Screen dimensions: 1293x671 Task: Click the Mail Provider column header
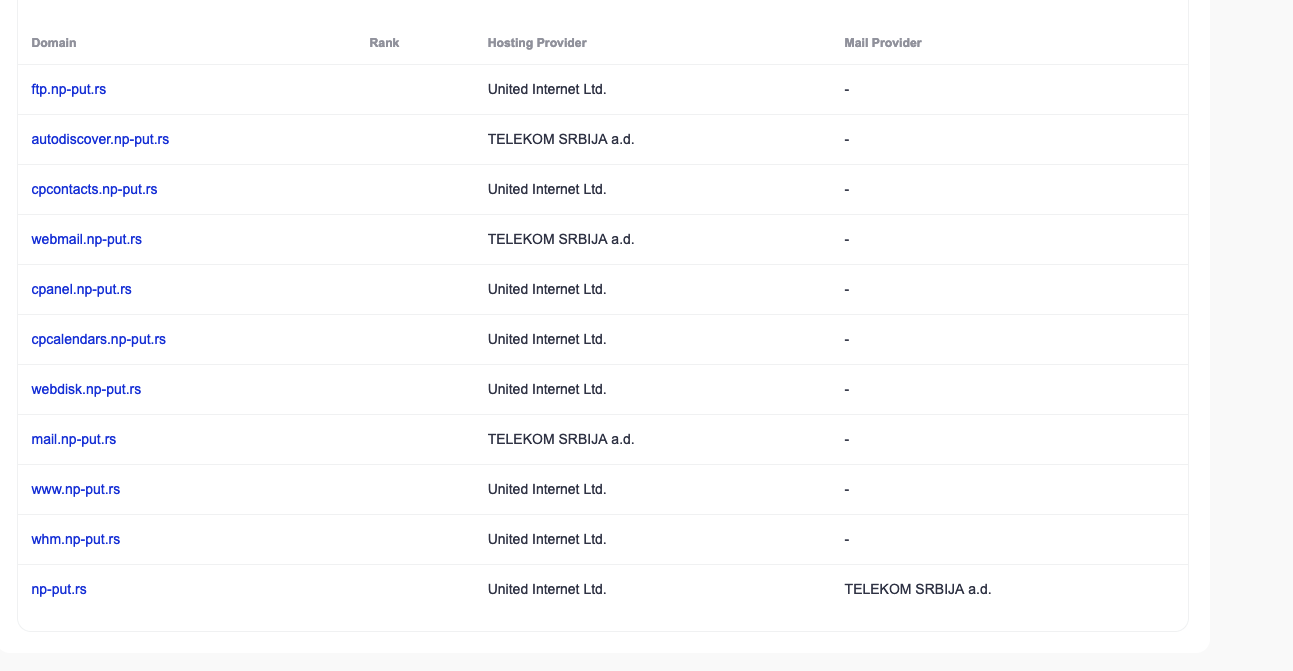pyautogui.click(x=883, y=43)
